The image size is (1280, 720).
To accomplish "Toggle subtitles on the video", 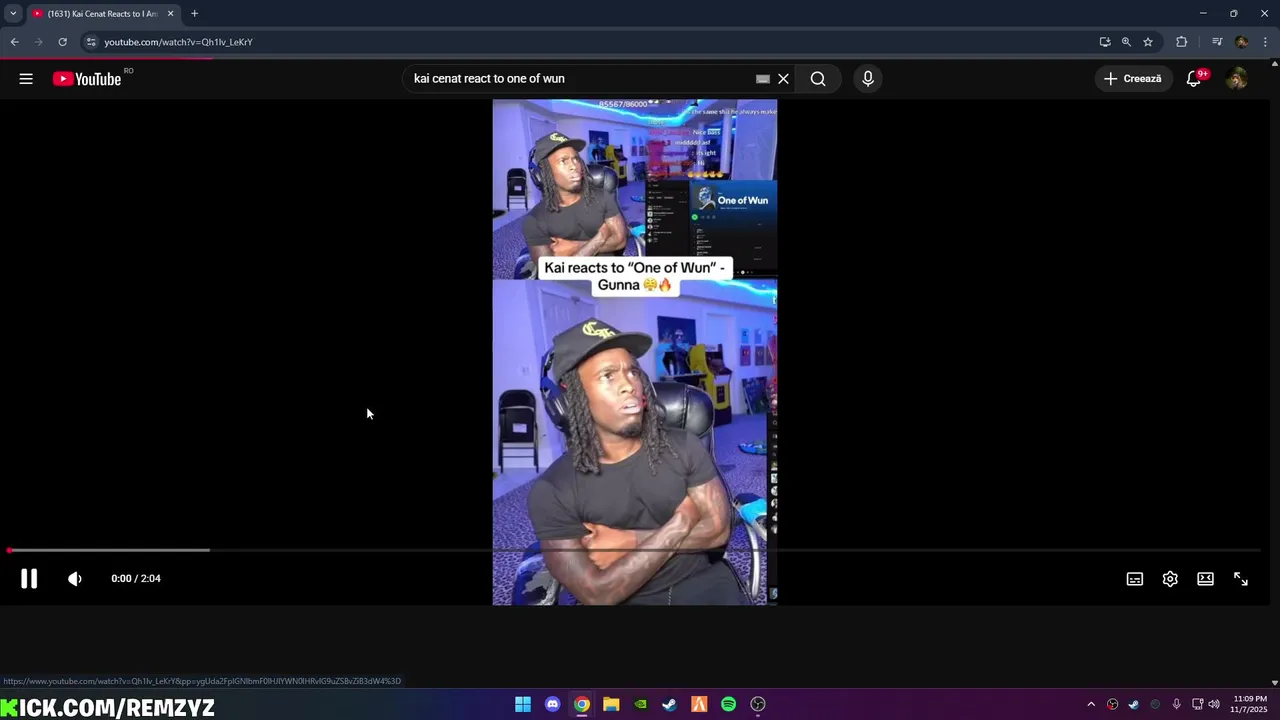I will tap(1135, 579).
